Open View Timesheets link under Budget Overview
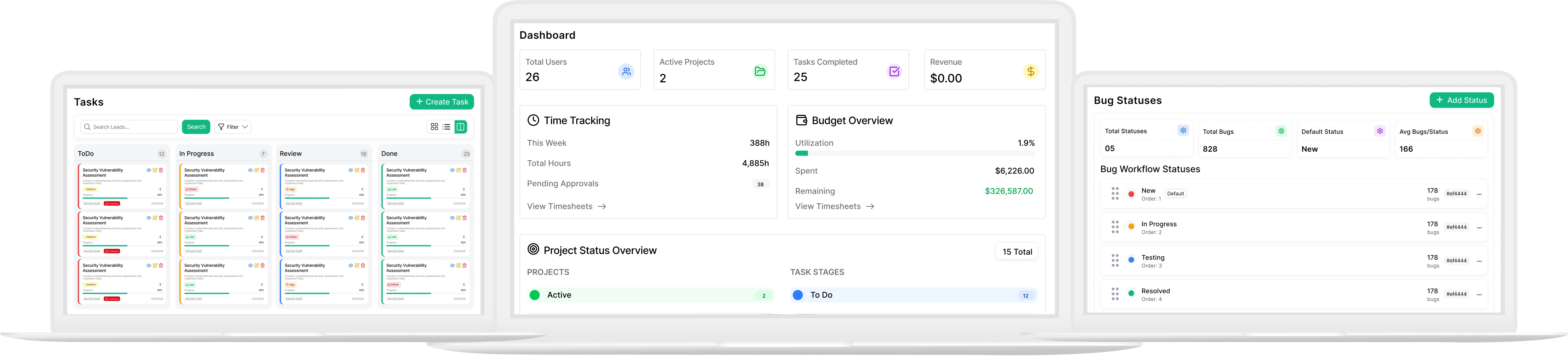The height and width of the screenshot is (358, 1568). [x=835, y=206]
